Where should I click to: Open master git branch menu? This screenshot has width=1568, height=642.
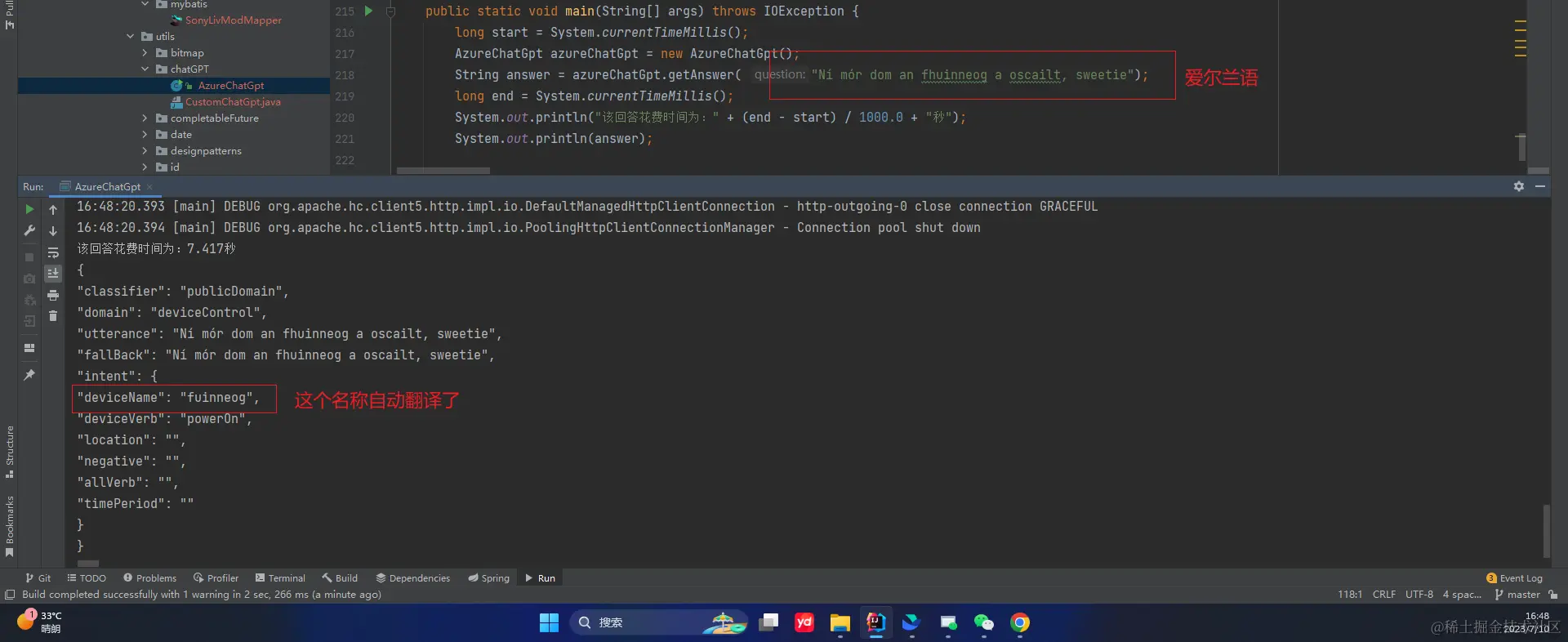click(1517, 595)
